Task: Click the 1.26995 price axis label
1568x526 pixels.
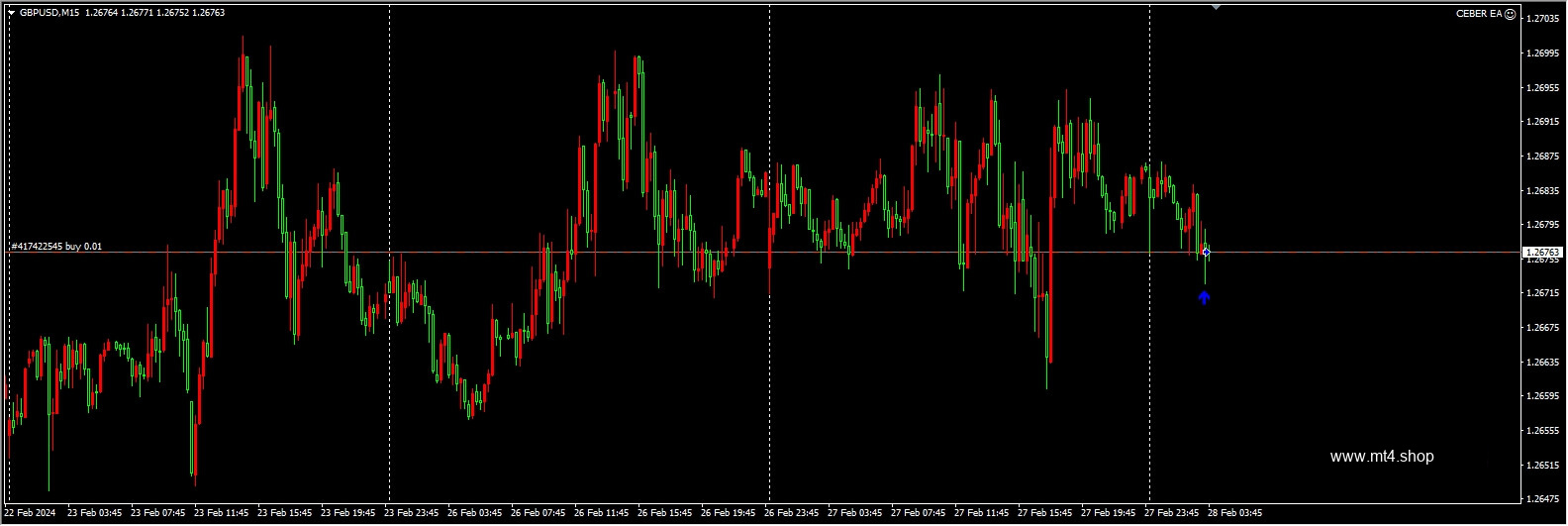Action: [x=1542, y=53]
